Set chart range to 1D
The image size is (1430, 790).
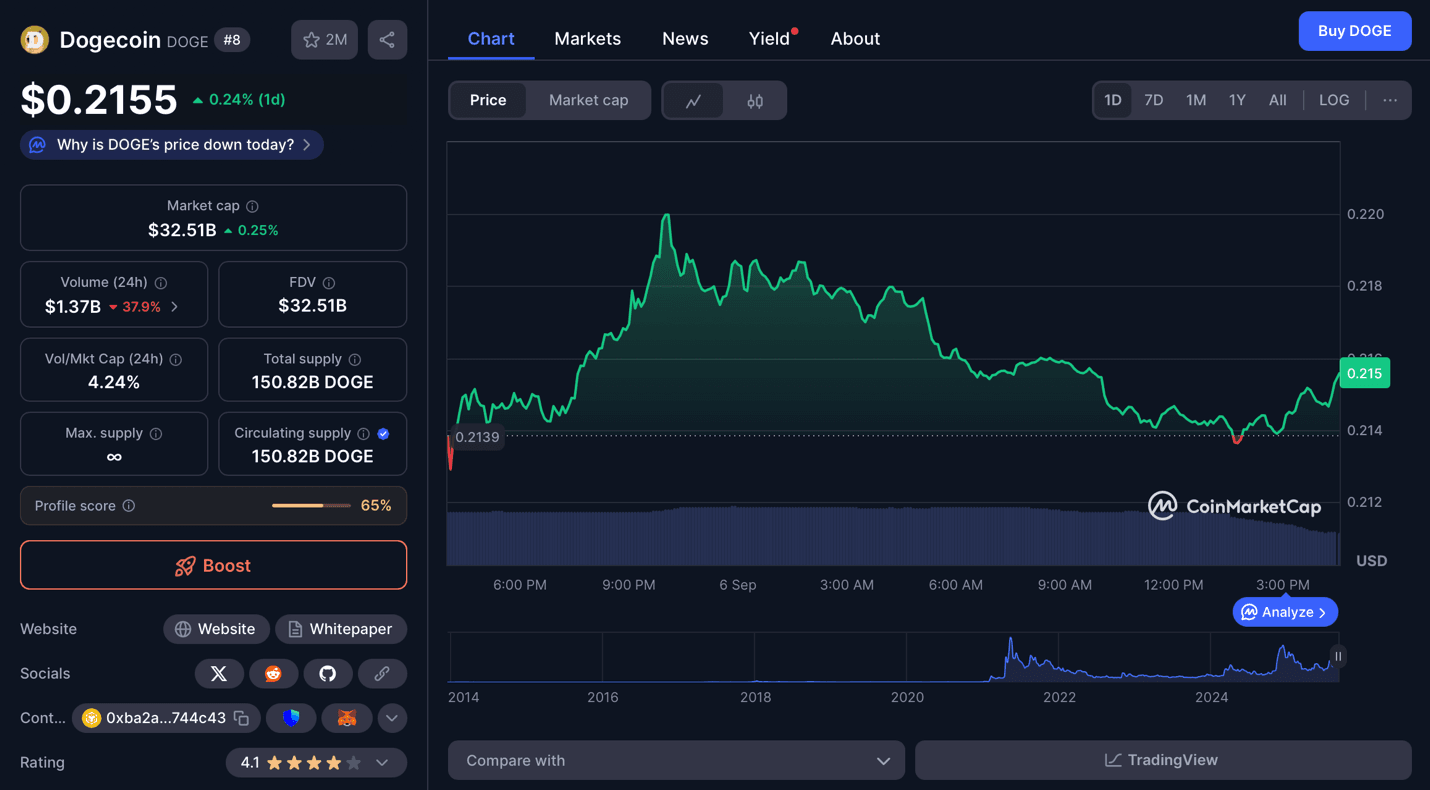[x=1113, y=100]
